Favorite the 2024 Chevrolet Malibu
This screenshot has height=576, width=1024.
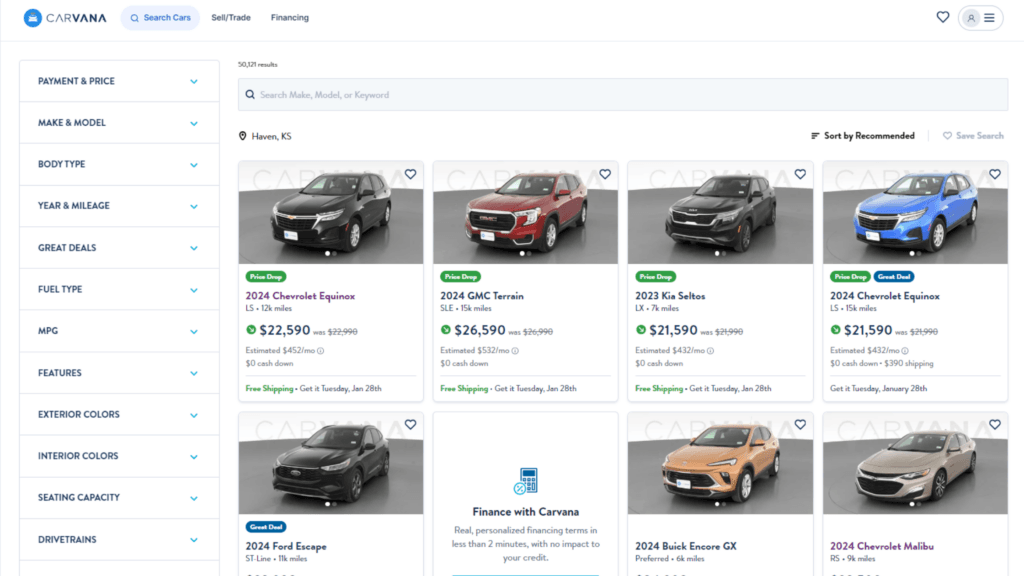995,424
